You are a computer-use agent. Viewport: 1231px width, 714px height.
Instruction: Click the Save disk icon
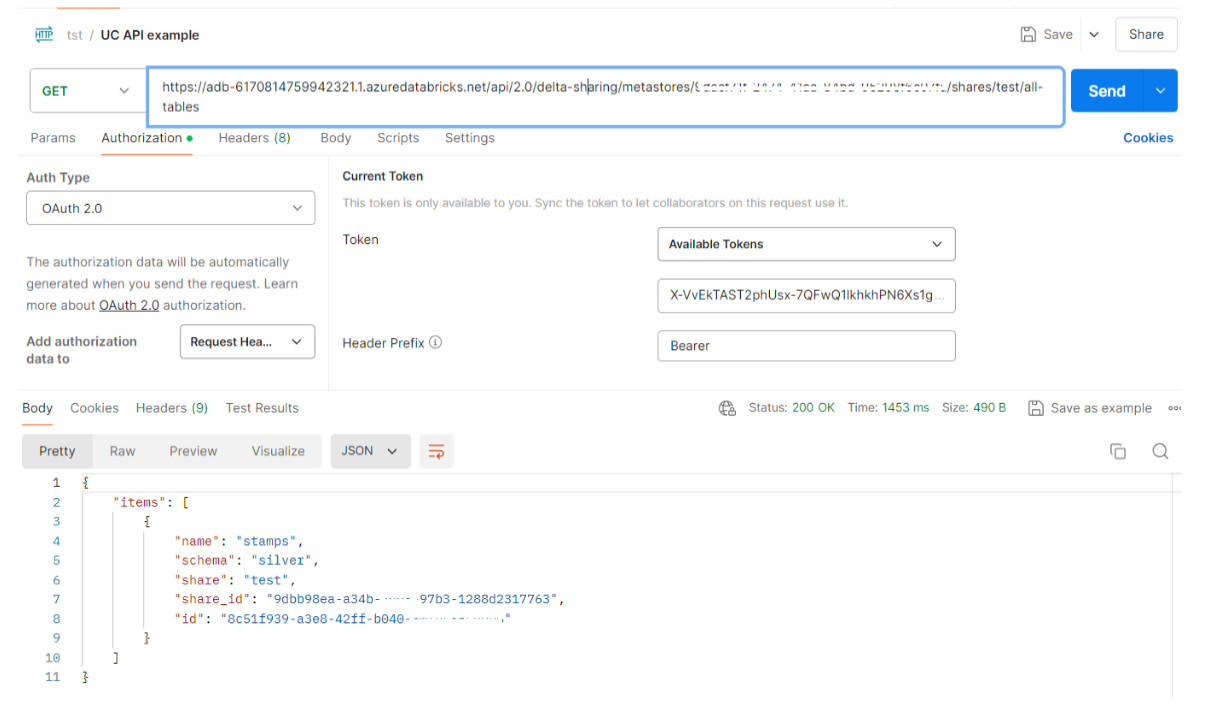coord(1028,34)
